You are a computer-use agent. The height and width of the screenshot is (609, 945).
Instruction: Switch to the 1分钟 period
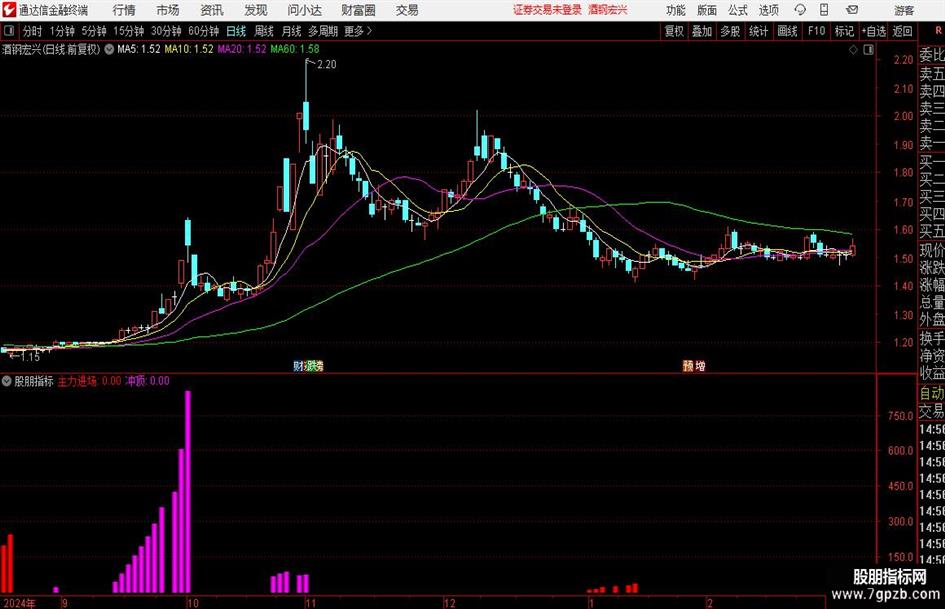point(61,31)
